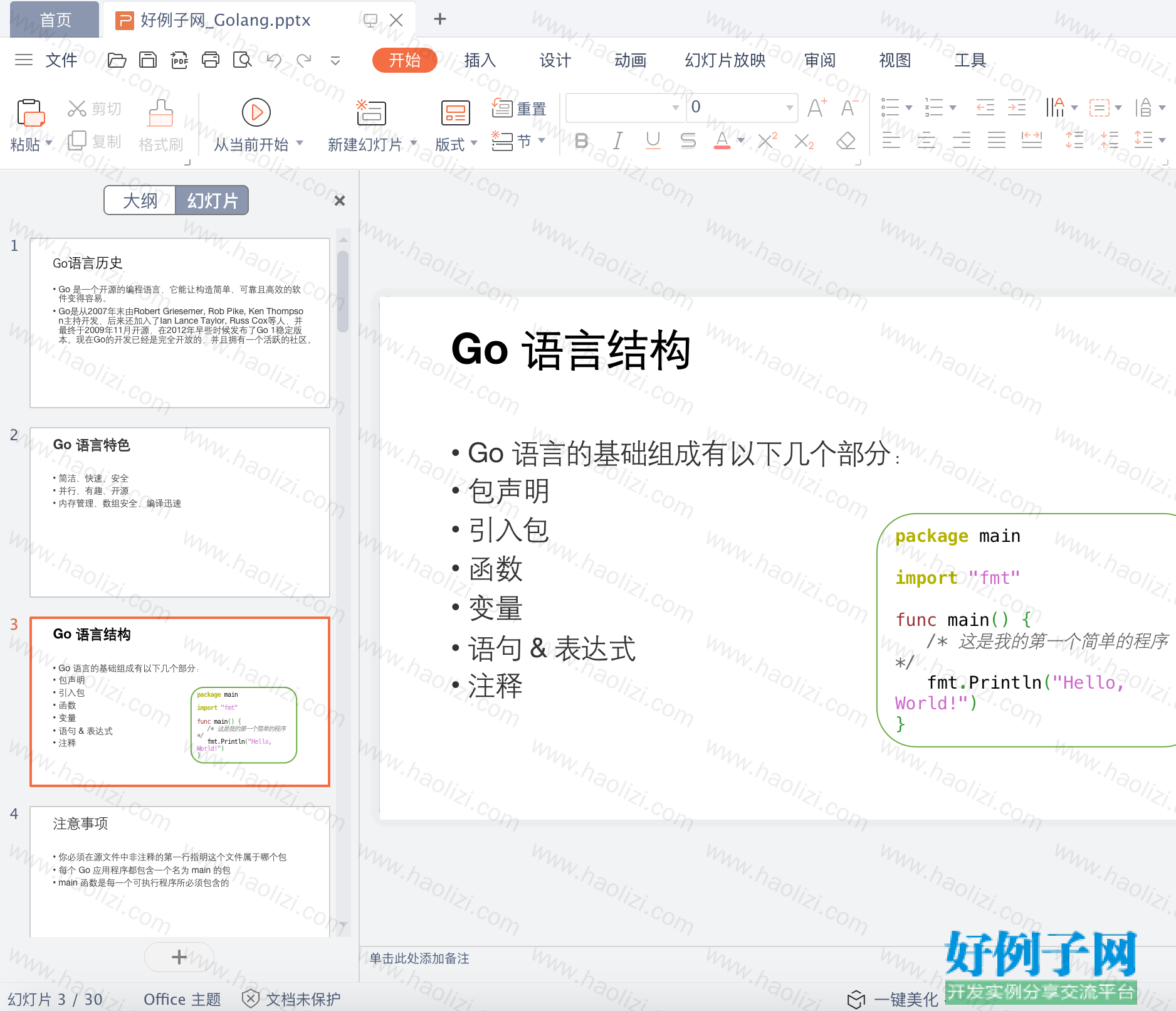
Task: Redo the last action
Action: (304, 60)
